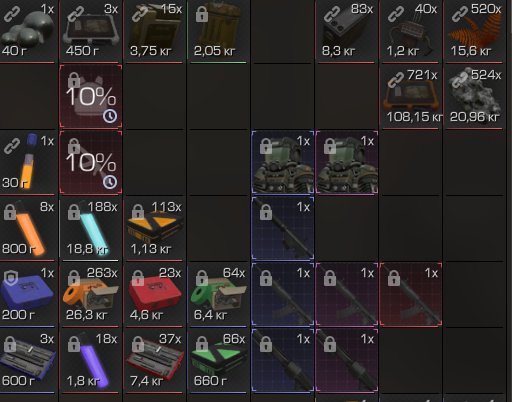
Task: Select the 721x orange container 108,15 кг
Action: pyautogui.click(x=411, y=97)
